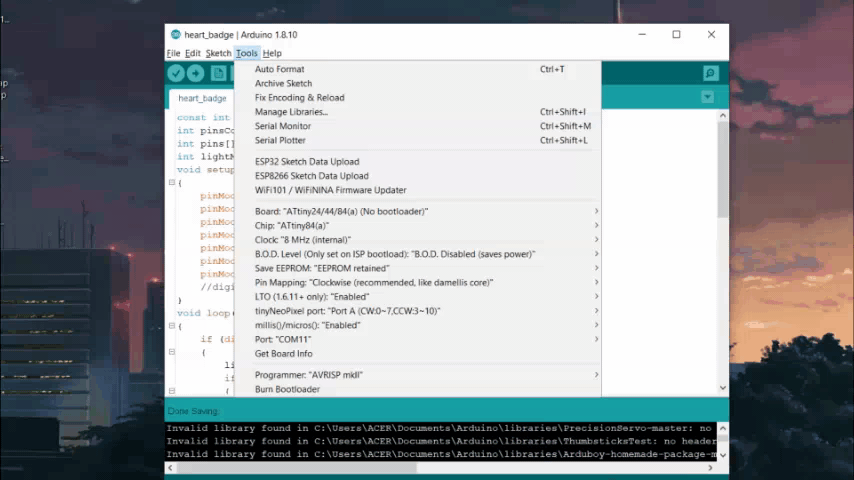854x480 pixels.
Task: Click console scroll up arrow
Action: (723, 428)
